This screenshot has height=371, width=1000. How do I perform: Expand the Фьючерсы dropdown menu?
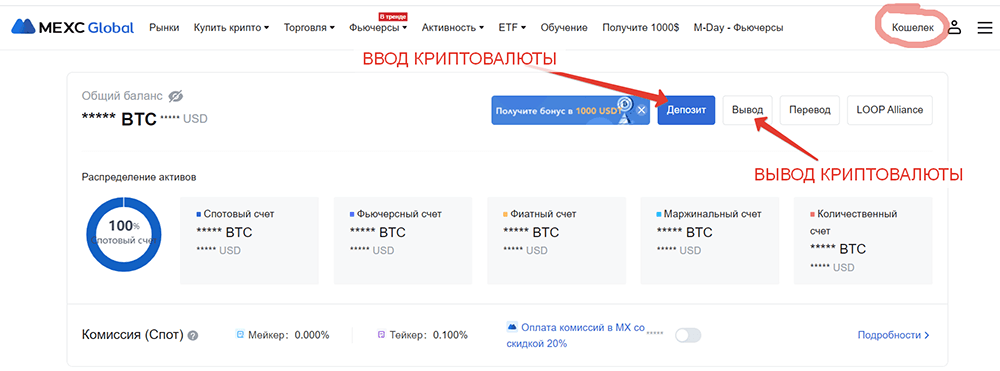[378, 27]
